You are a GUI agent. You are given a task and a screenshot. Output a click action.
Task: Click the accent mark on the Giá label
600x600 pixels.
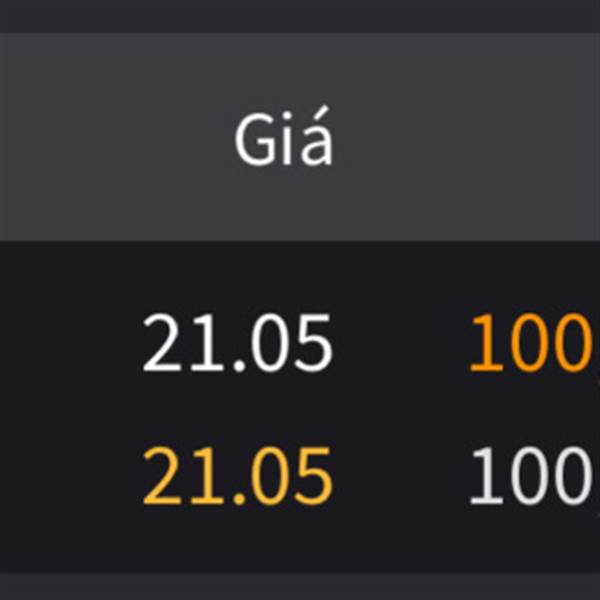322,112
